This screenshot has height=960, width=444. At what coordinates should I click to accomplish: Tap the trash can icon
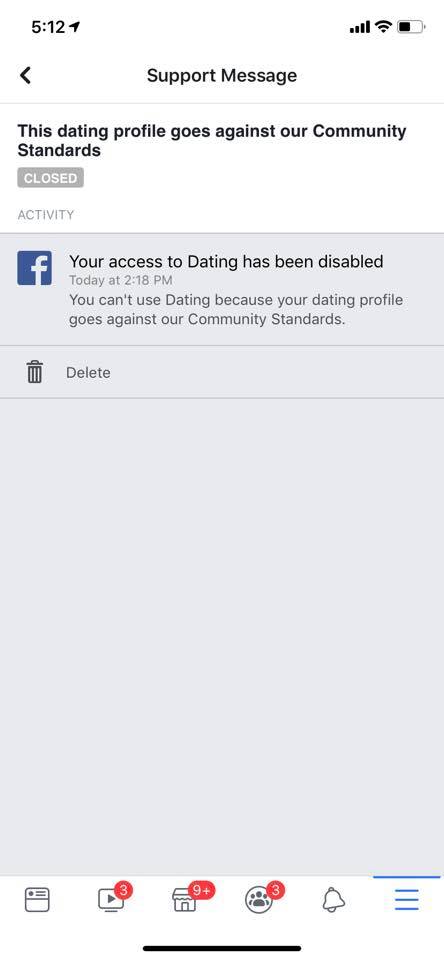tap(35, 372)
